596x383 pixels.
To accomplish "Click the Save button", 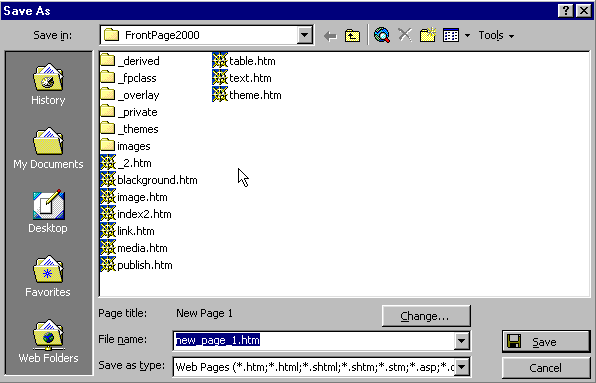I will click(546, 342).
